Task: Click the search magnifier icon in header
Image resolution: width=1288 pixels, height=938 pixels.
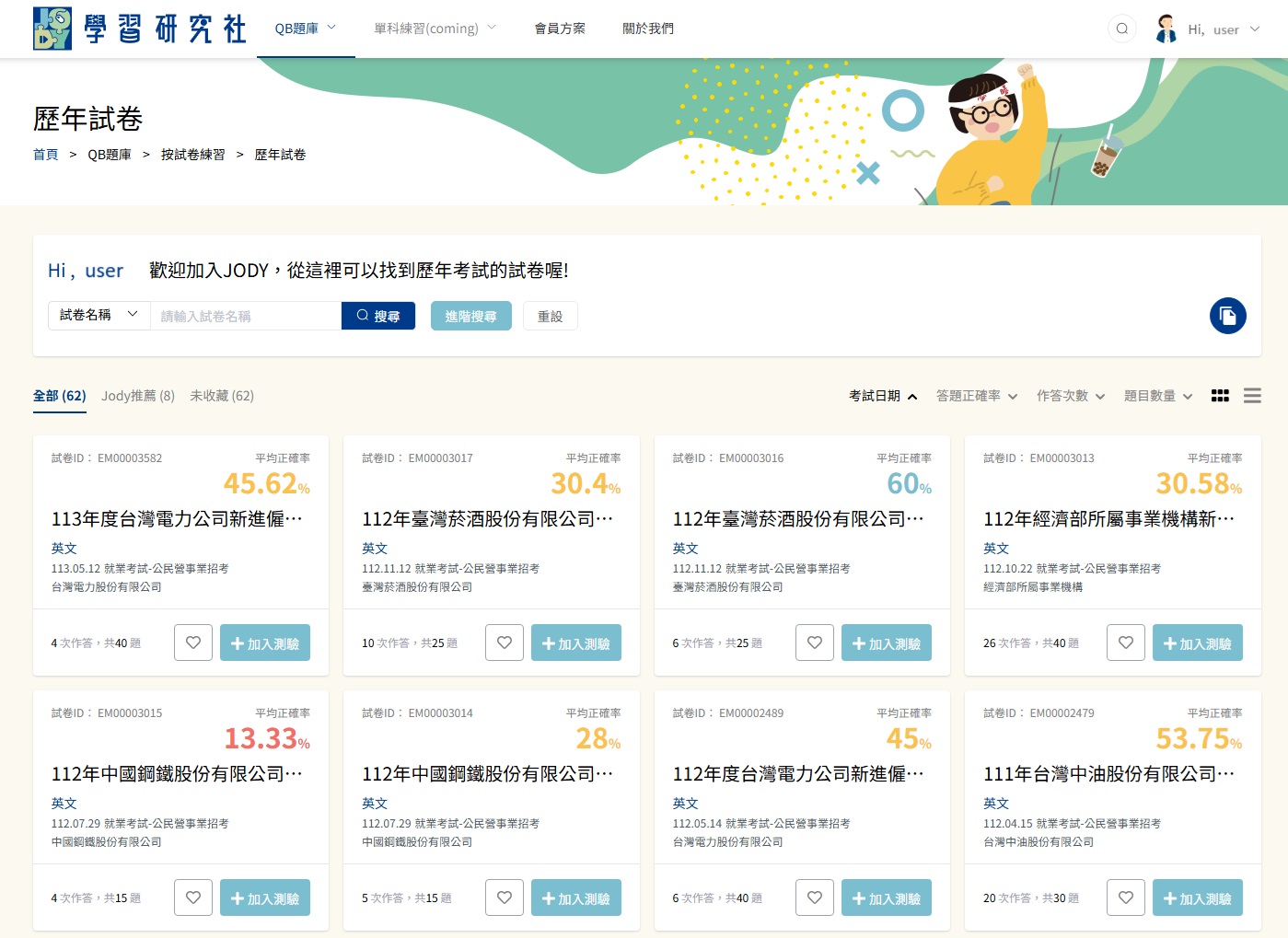Action: [1121, 29]
